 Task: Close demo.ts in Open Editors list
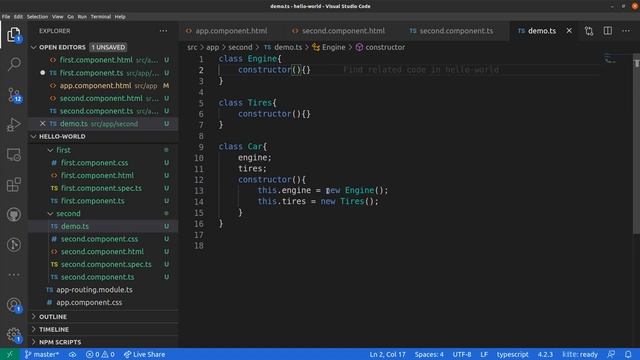click(42, 124)
